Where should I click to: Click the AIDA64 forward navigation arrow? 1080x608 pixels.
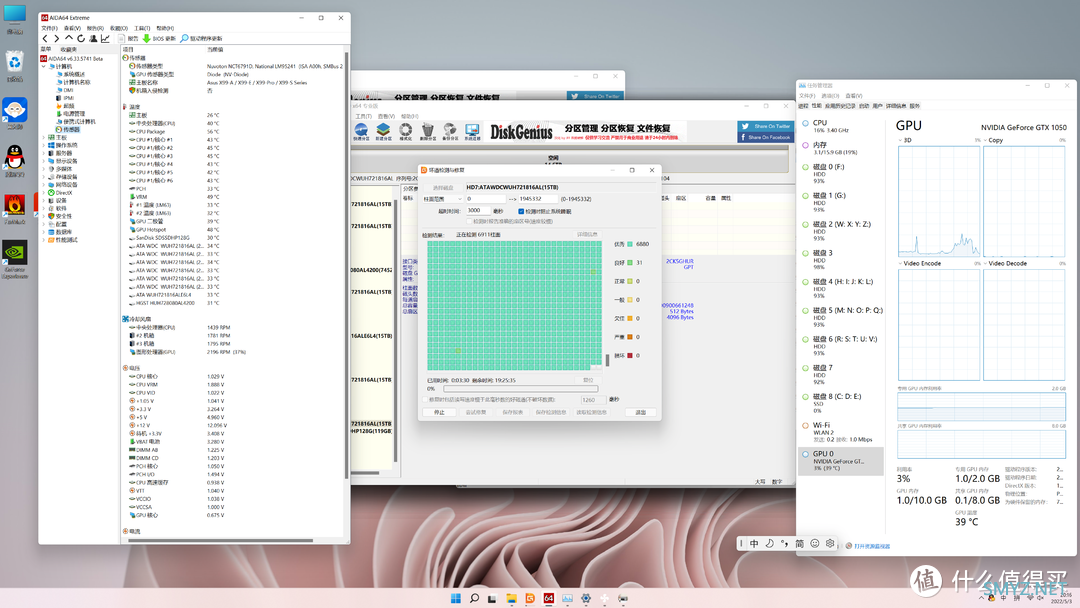(x=56, y=39)
